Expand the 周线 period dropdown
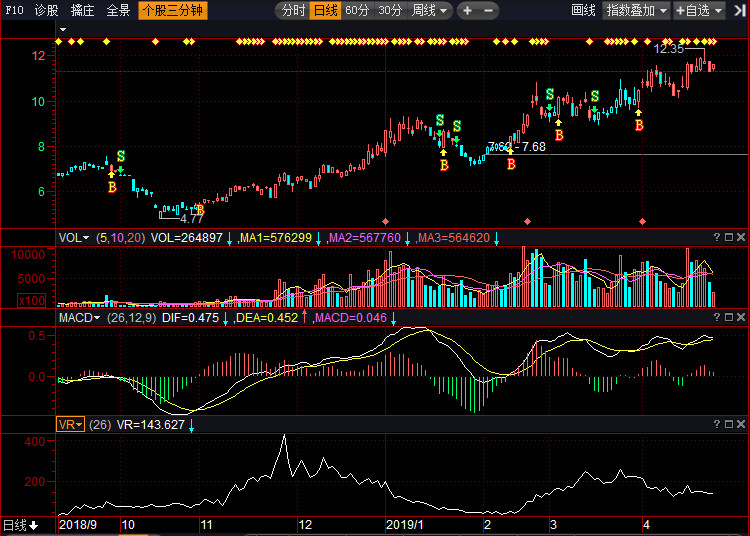The height and width of the screenshot is (536, 750). point(430,11)
